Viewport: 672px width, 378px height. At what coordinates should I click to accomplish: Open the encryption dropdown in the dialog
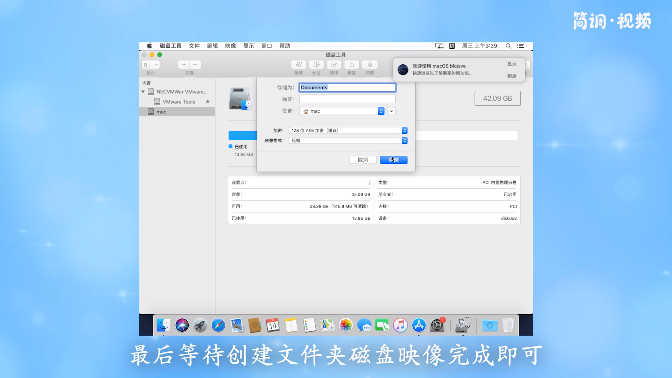click(x=348, y=130)
